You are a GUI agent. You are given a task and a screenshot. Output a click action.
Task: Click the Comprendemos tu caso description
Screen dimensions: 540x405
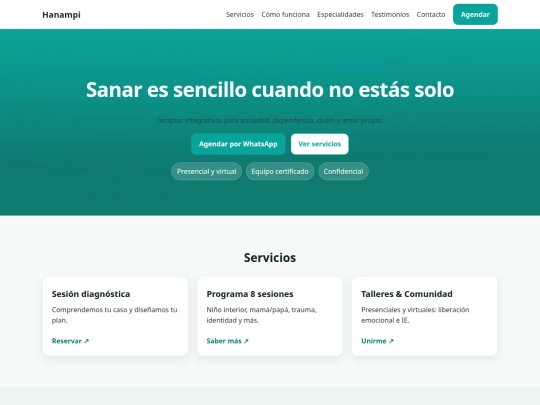click(x=114, y=315)
